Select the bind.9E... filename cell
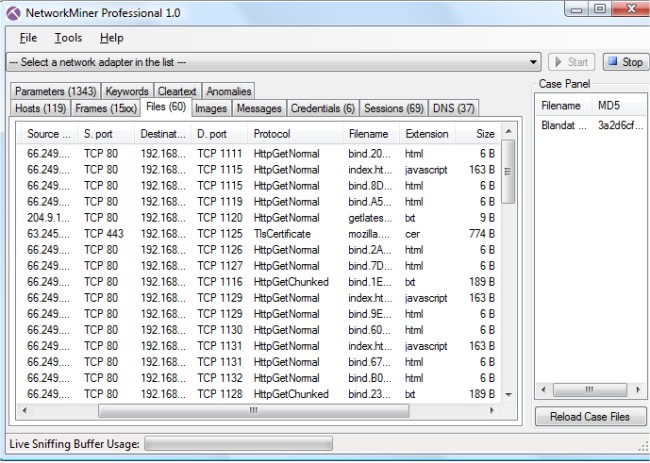The image size is (650, 463). [x=370, y=314]
